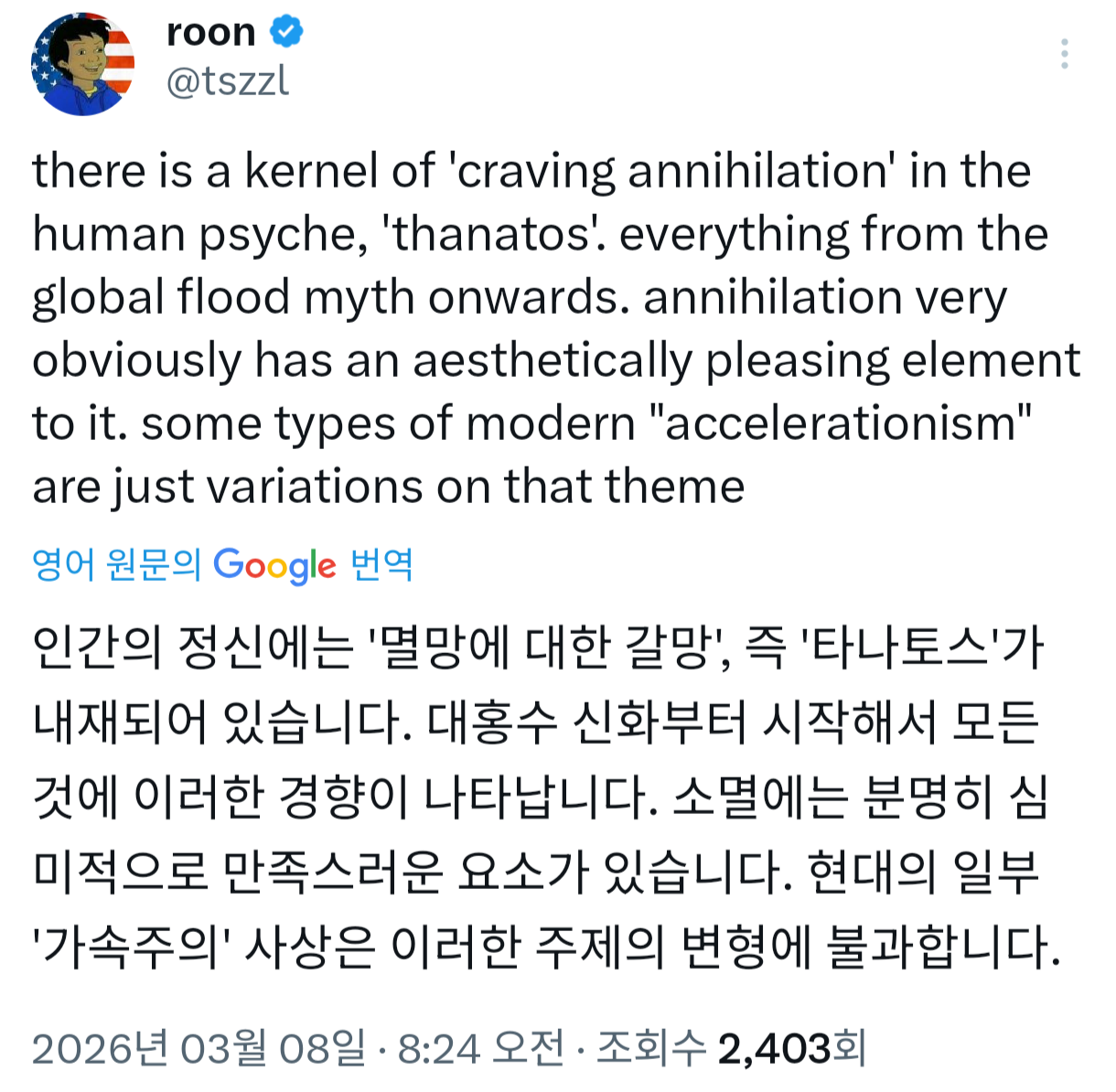Image resolution: width=1116 pixels, height=1092 pixels.
Task: Open the display name roon
Action: pyautogui.click(x=211, y=32)
